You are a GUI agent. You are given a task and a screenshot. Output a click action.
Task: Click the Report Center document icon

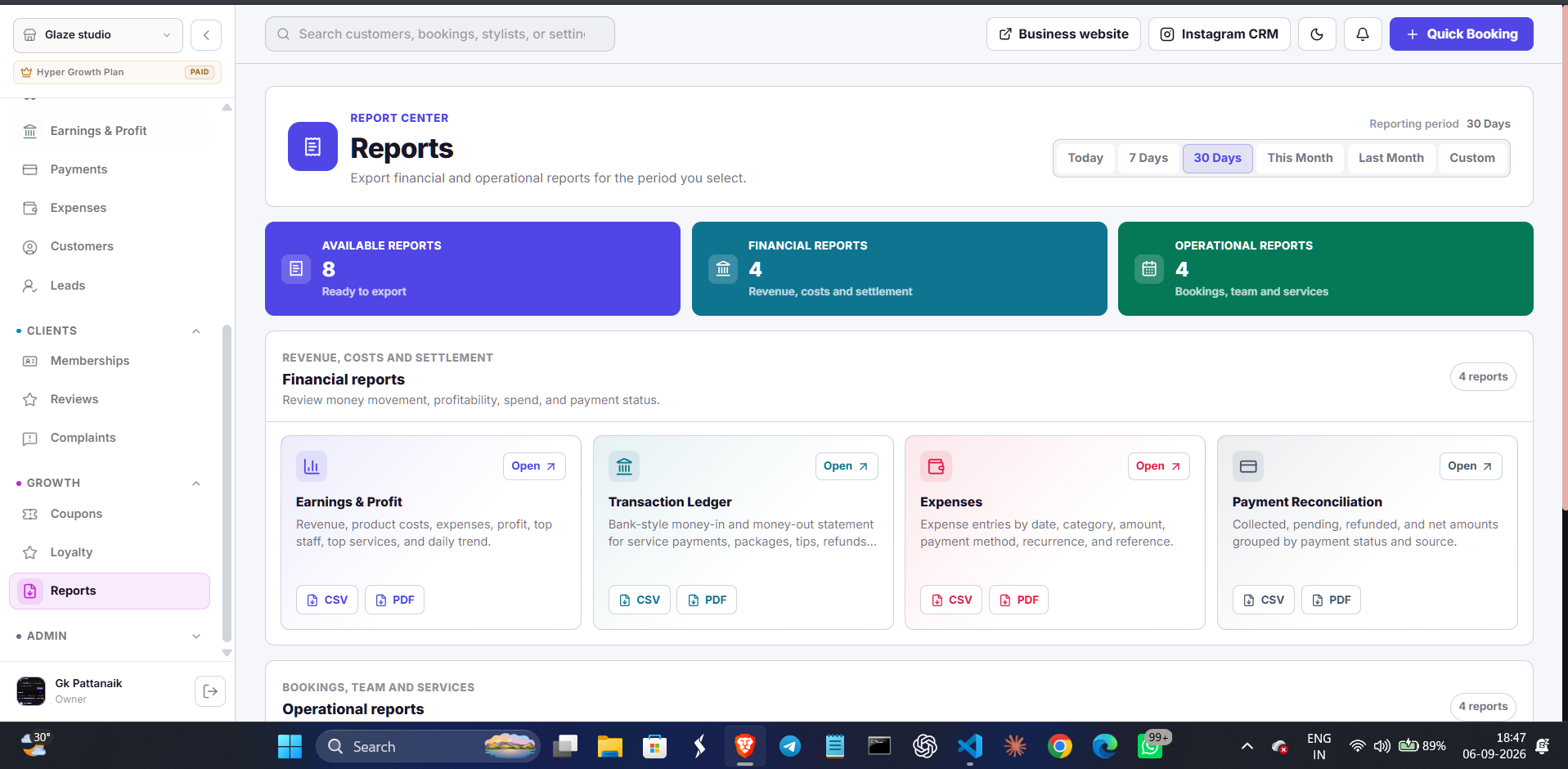(312, 146)
